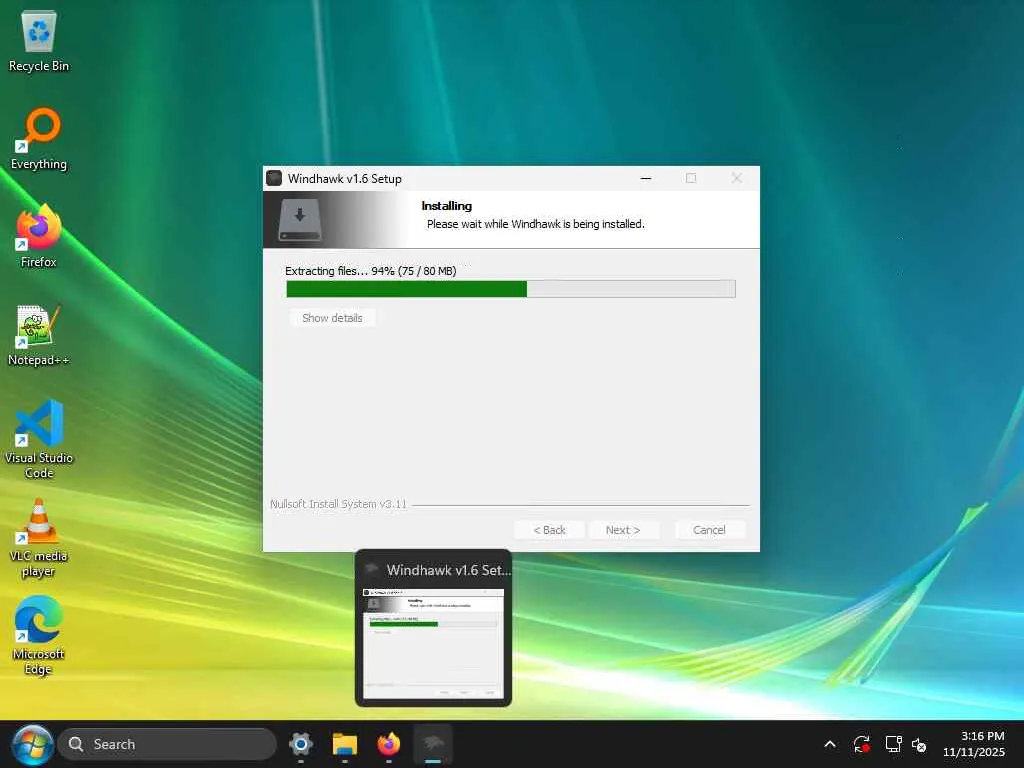The height and width of the screenshot is (768, 1024).
Task: Select the Visual Studio Code desktop shortcut
Action: [39, 439]
